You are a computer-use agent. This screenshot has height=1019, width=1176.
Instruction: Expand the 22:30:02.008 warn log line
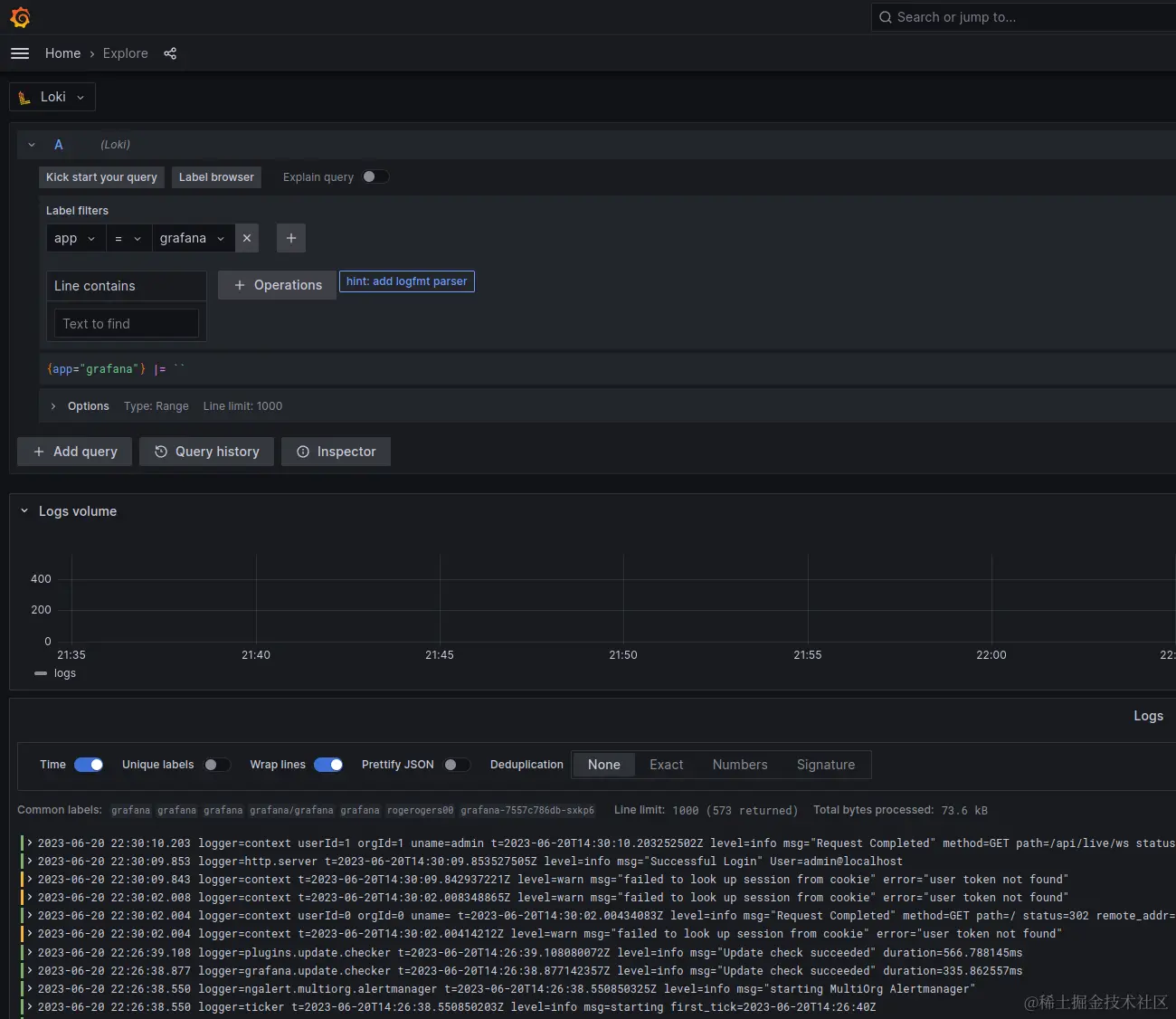coord(30,898)
